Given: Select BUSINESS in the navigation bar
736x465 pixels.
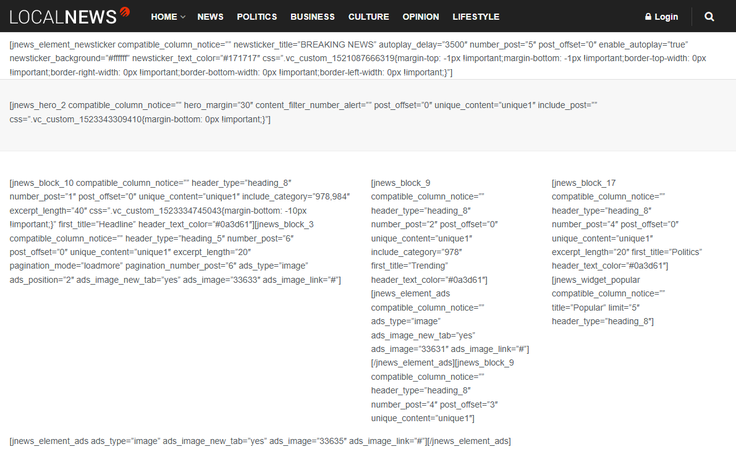Looking at the screenshot, I should pos(313,17).
